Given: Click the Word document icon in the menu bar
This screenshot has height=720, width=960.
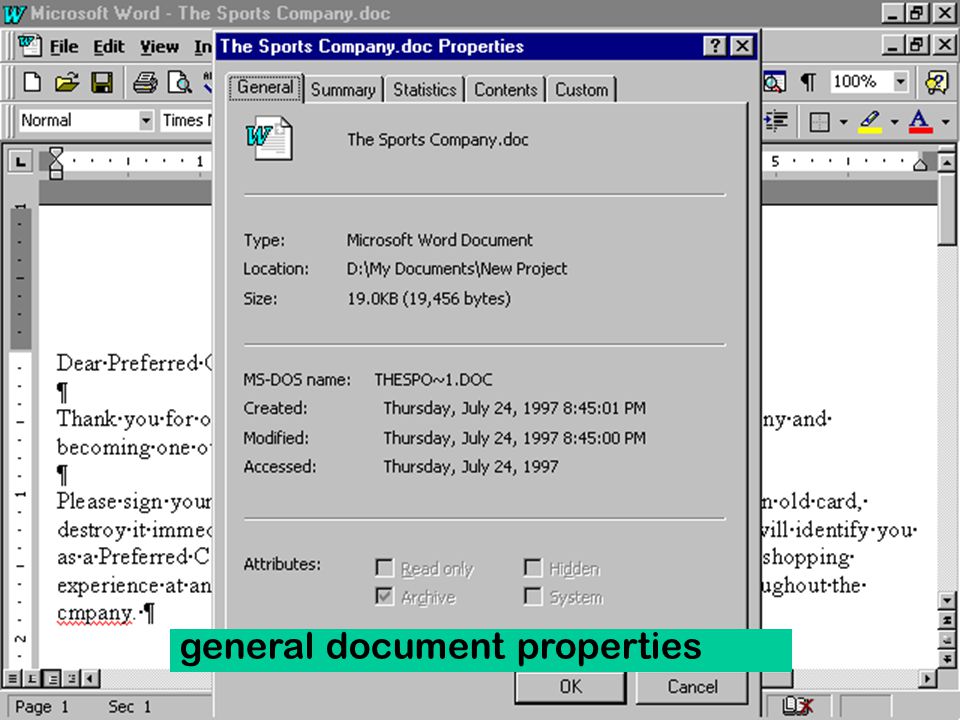Looking at the screenshot, I should coord(29,46).
